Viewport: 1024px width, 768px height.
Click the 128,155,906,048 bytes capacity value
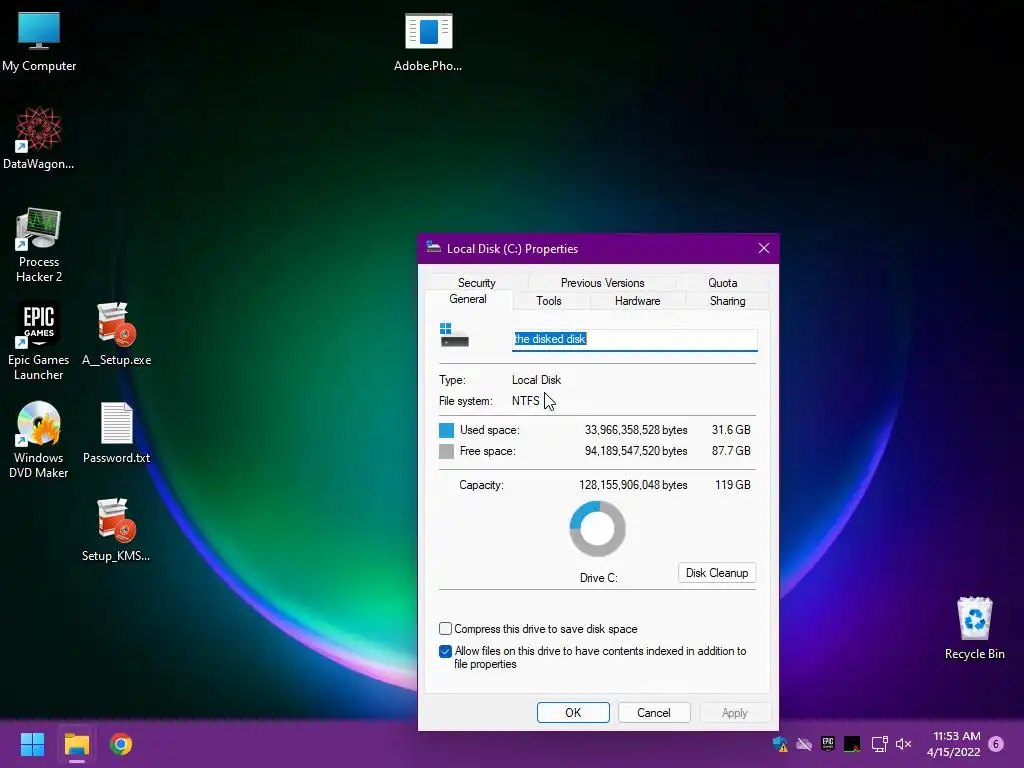tap(633, 485)
